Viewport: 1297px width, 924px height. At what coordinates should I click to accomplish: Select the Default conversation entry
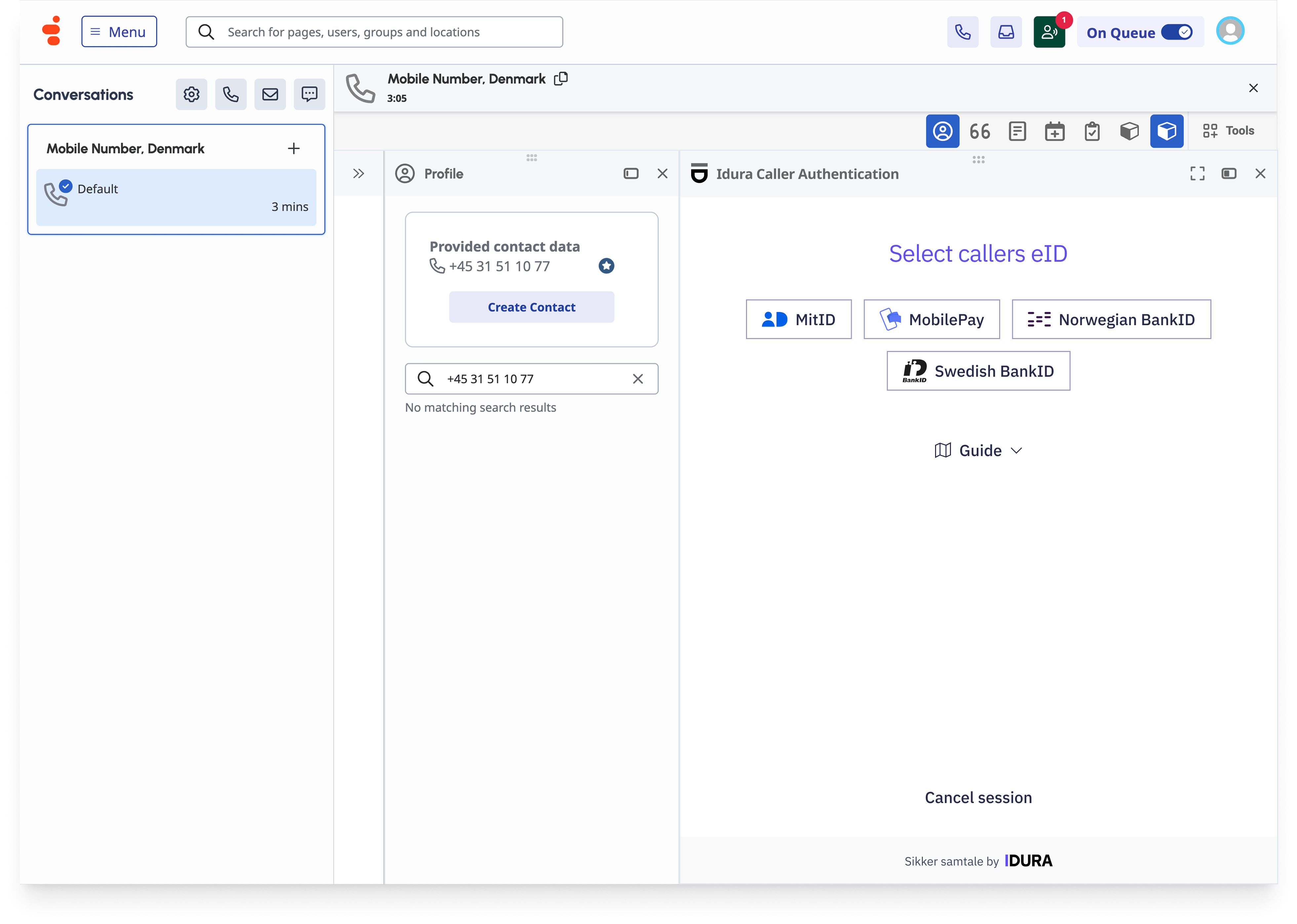(x=176, y=197)
